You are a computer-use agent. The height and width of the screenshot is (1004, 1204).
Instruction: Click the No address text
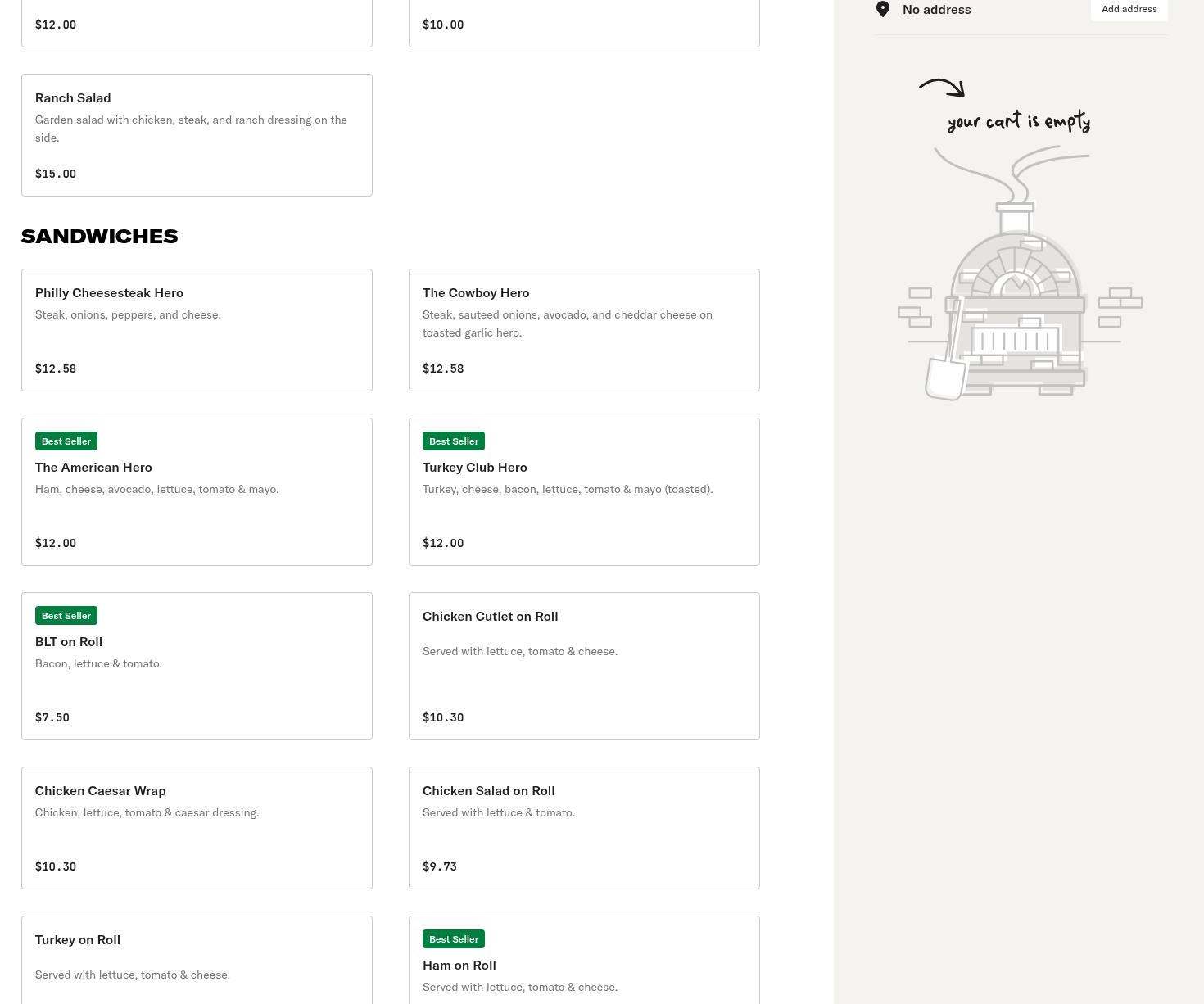coord(936,9)
